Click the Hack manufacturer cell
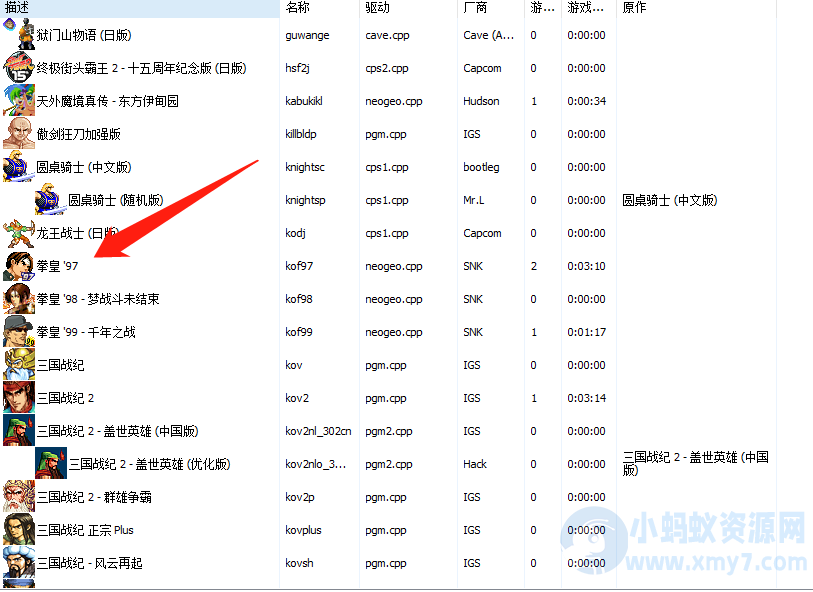 tap(474, 464)
